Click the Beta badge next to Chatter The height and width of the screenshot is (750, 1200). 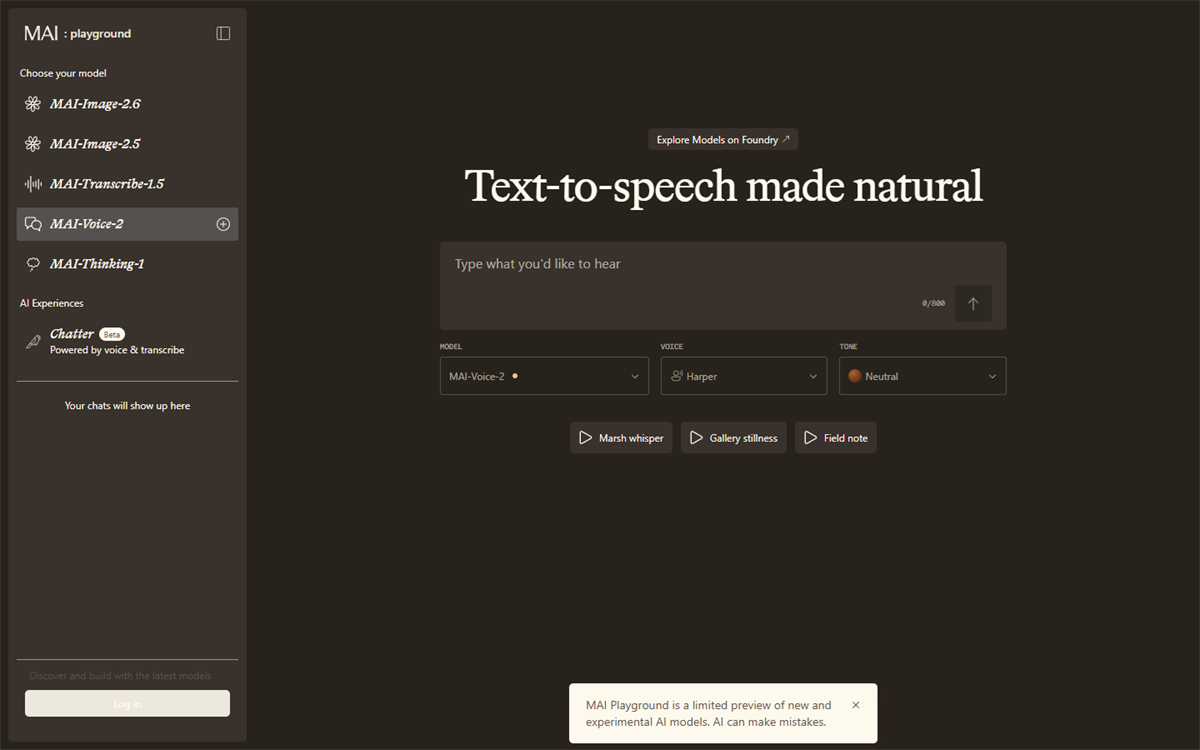pyautogui.click(x=112, y=334)
